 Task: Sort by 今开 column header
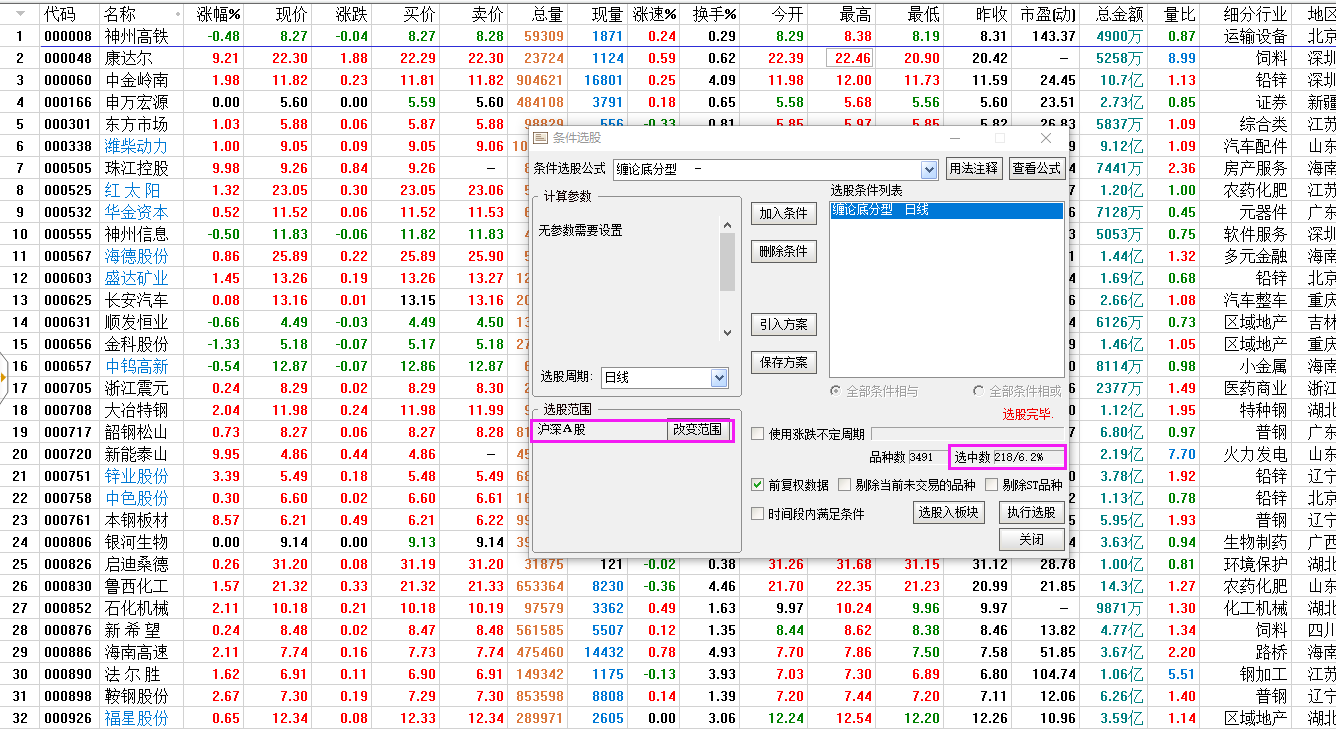pyautogui.click(x=785, y=14)
